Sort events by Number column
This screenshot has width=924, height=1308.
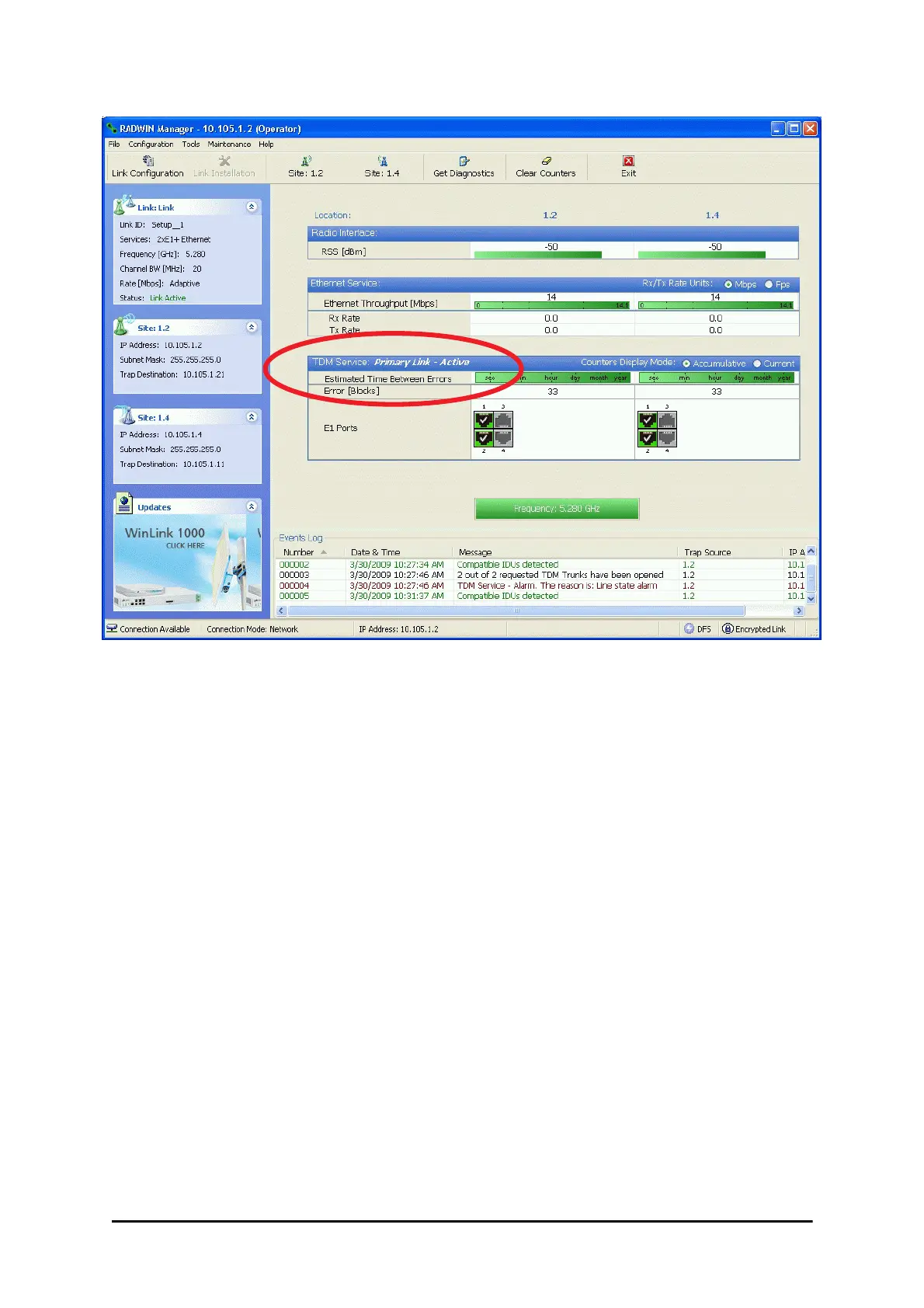[310, 552]
